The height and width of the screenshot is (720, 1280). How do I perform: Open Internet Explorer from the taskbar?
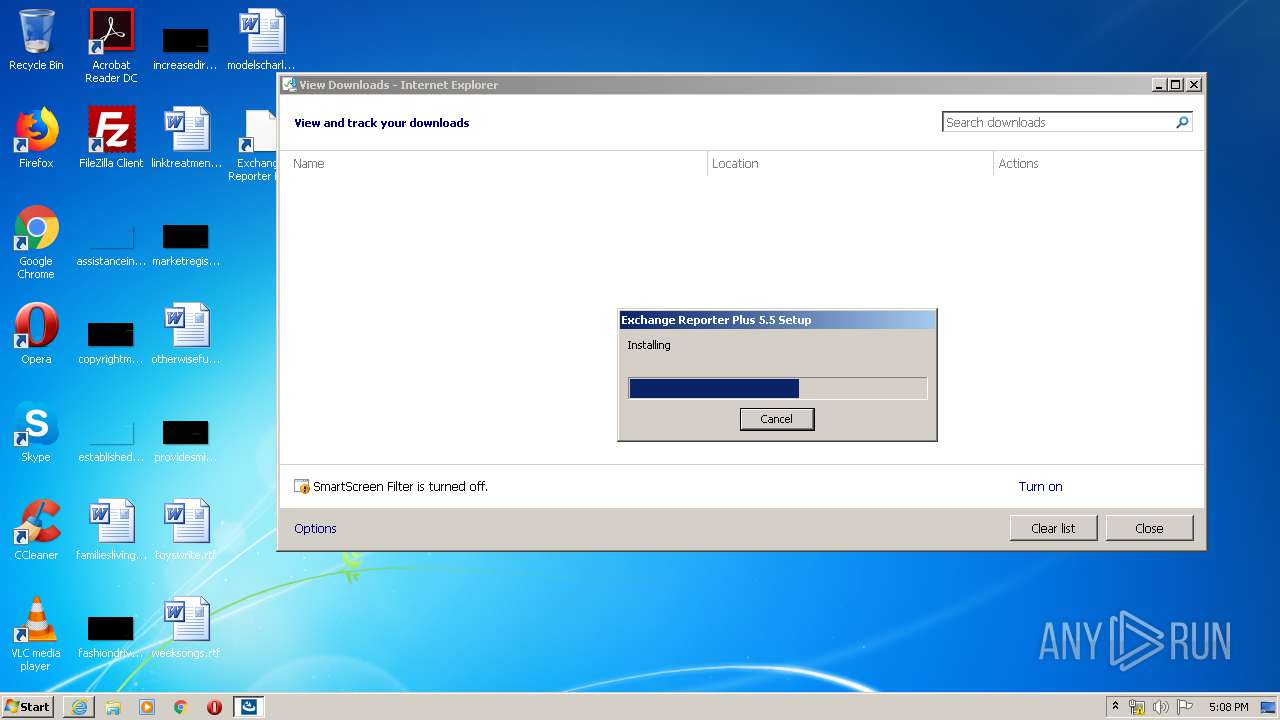(x=79, y=707)
